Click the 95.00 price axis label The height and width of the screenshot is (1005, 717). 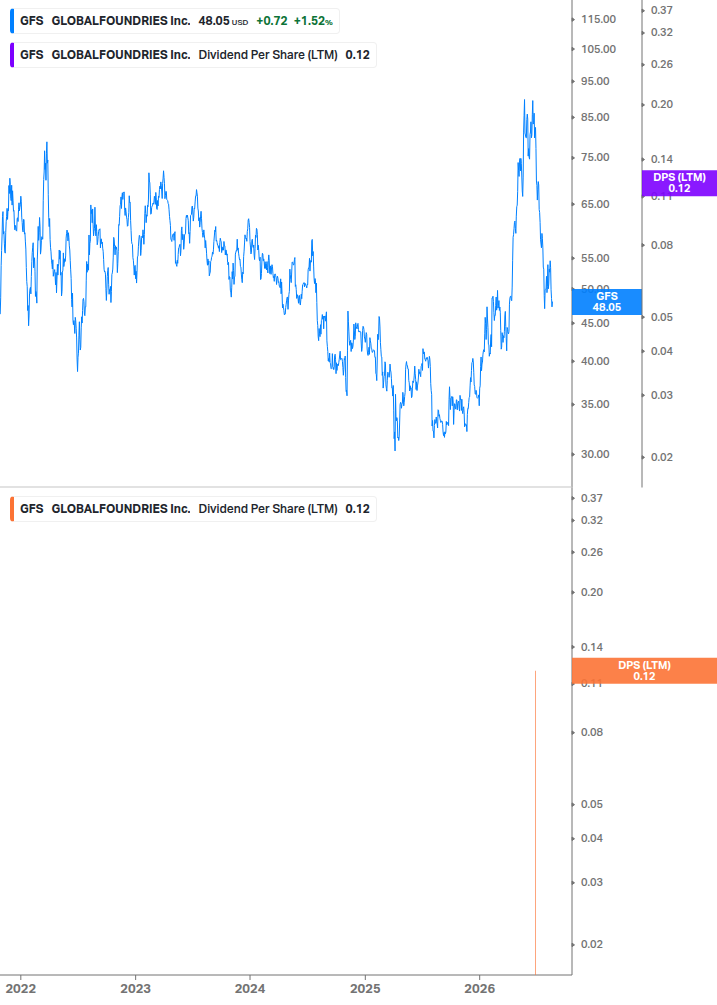click(x=595, y=81)
